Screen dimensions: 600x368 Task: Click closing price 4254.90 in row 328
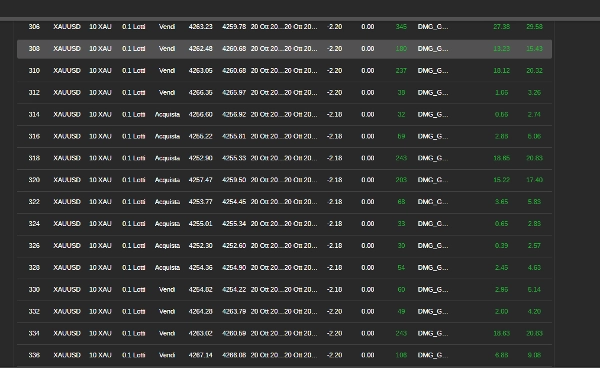(234, 268)
